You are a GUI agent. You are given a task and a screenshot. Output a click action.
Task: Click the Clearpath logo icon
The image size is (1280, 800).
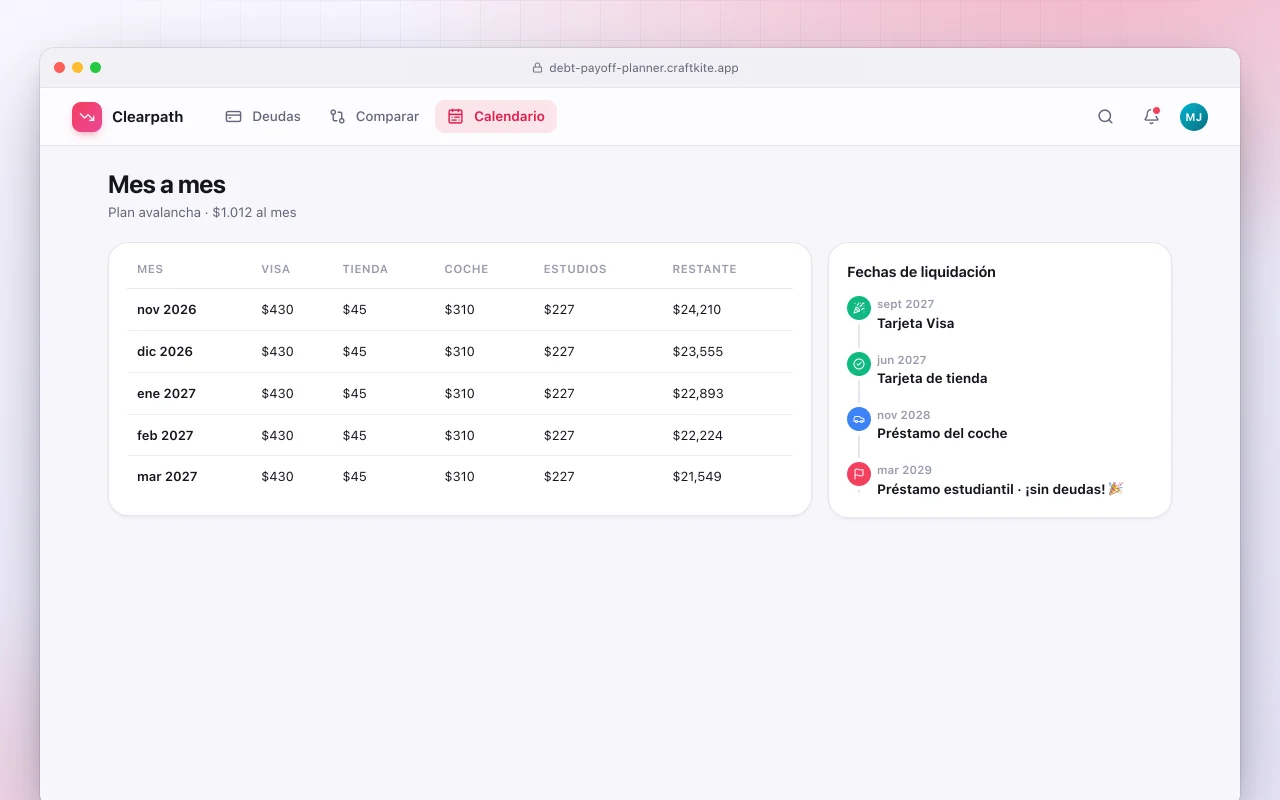point(87,117)
